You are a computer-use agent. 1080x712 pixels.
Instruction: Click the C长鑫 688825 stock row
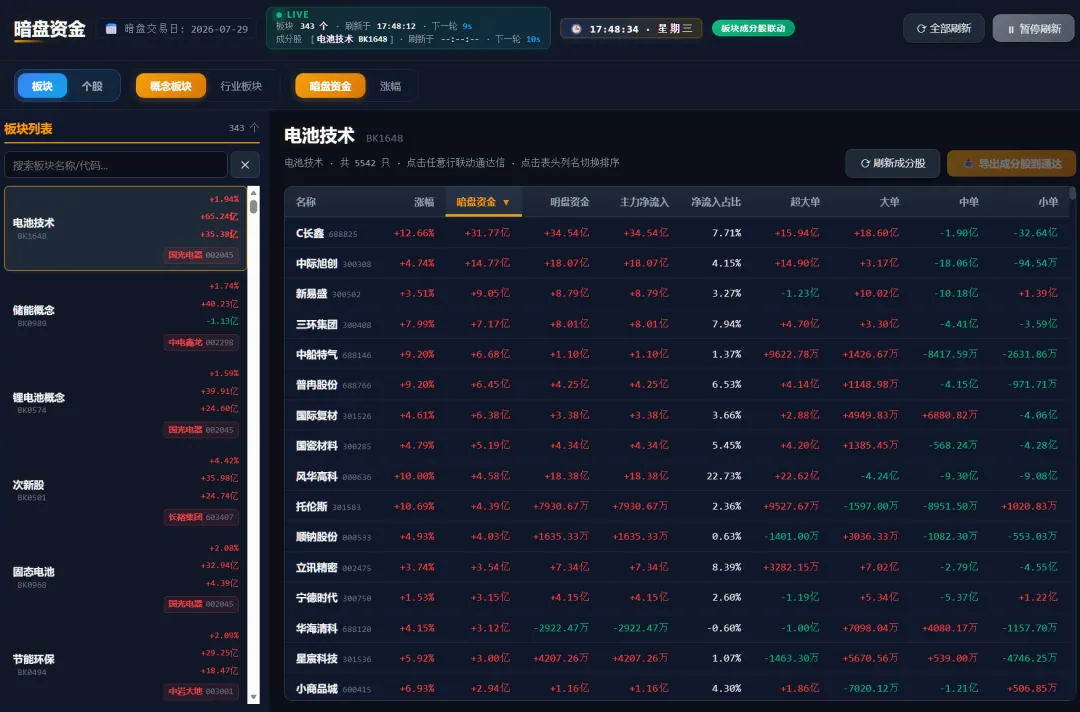[x=677, y=233]
